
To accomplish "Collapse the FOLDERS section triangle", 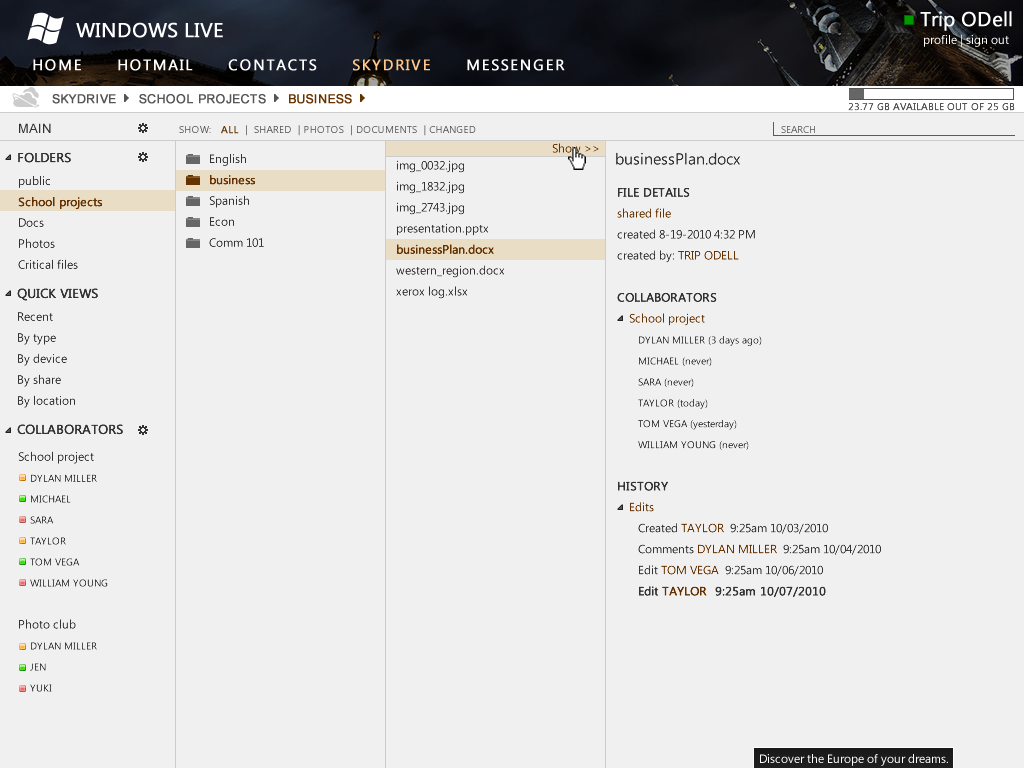I will [8, 157].
